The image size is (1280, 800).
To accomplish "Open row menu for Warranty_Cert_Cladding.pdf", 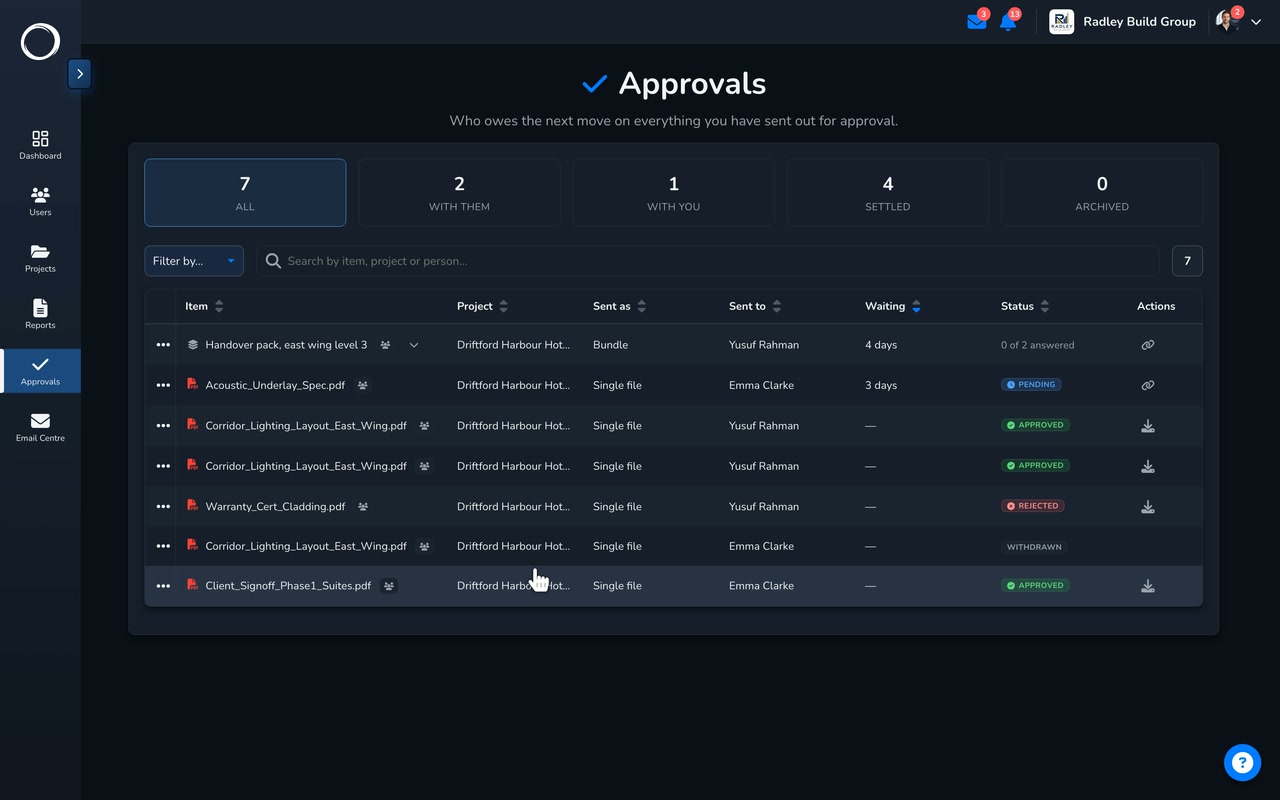I will click(x=163, y=507).
